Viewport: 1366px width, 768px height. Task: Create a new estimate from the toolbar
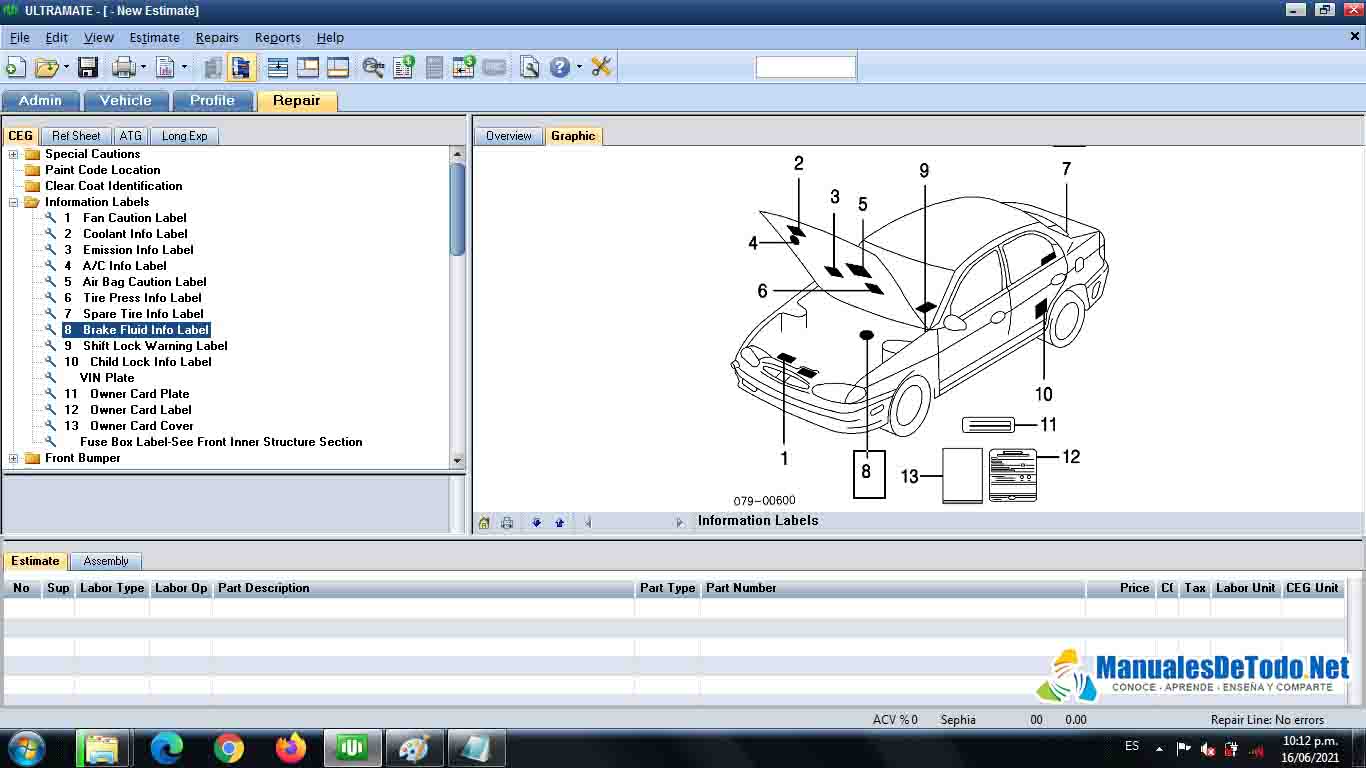[15, 67]
